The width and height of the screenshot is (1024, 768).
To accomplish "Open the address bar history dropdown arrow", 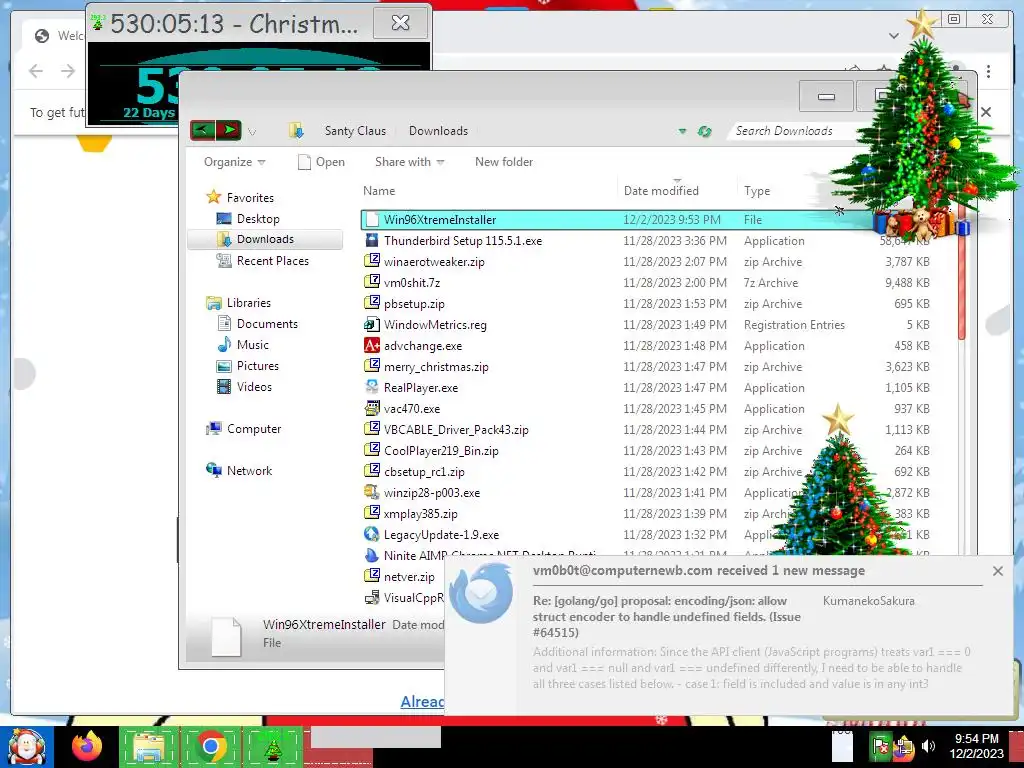I will [682, 131].
